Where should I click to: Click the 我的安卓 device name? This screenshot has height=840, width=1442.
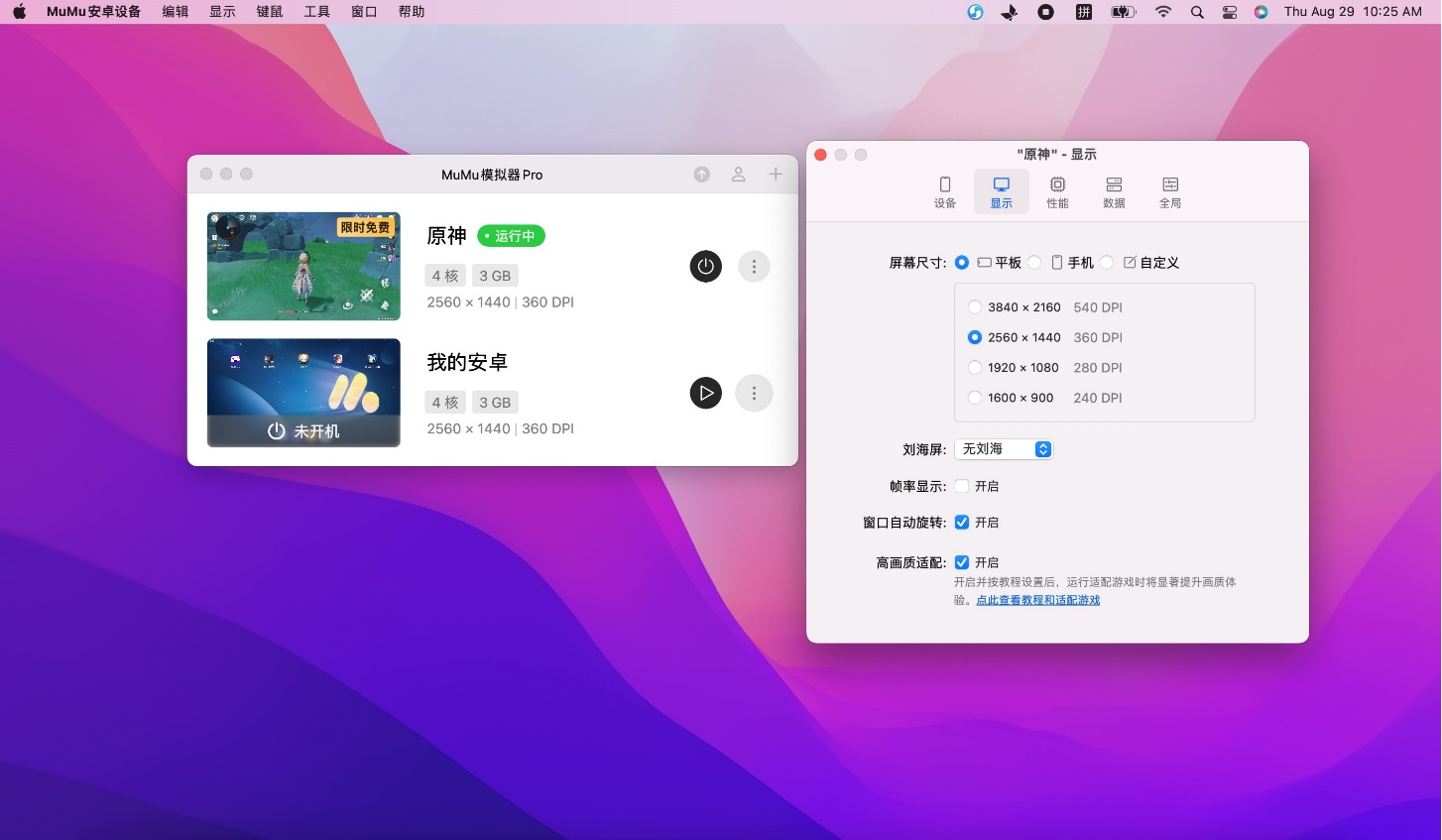pyautogui.click(x=467, y=363)
